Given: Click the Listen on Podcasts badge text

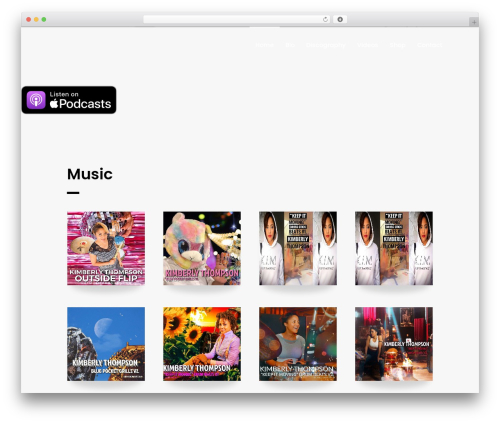Looking at the screenshot, I should [80, 100].
